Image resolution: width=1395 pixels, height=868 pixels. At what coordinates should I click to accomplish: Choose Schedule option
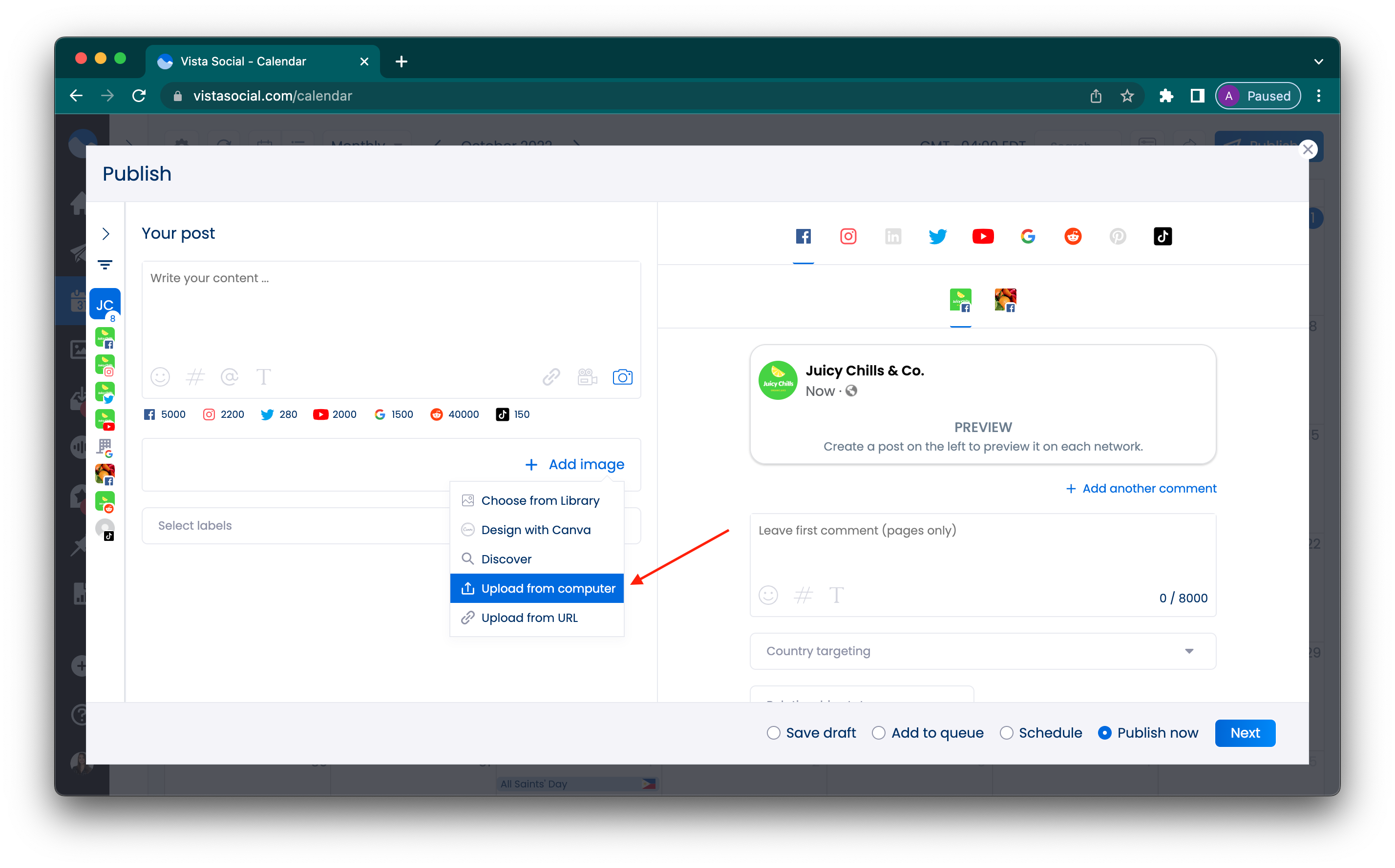[x=1041, y=733]
